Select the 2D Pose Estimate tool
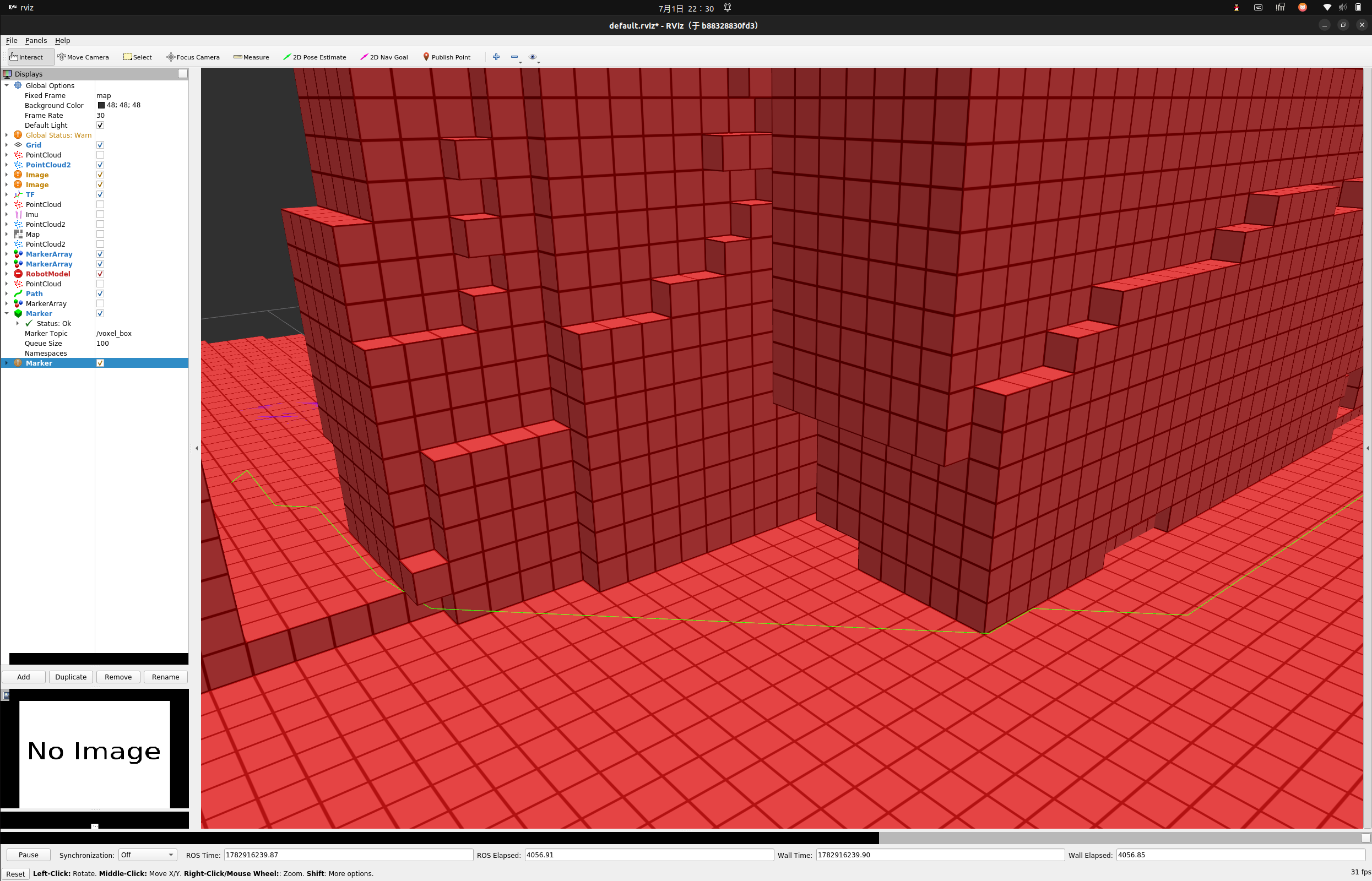1372x881 pixels. 315,57
